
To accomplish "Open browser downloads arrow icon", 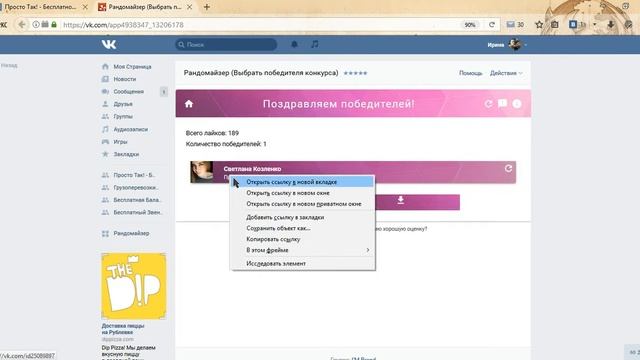I will tap(611, 25).
